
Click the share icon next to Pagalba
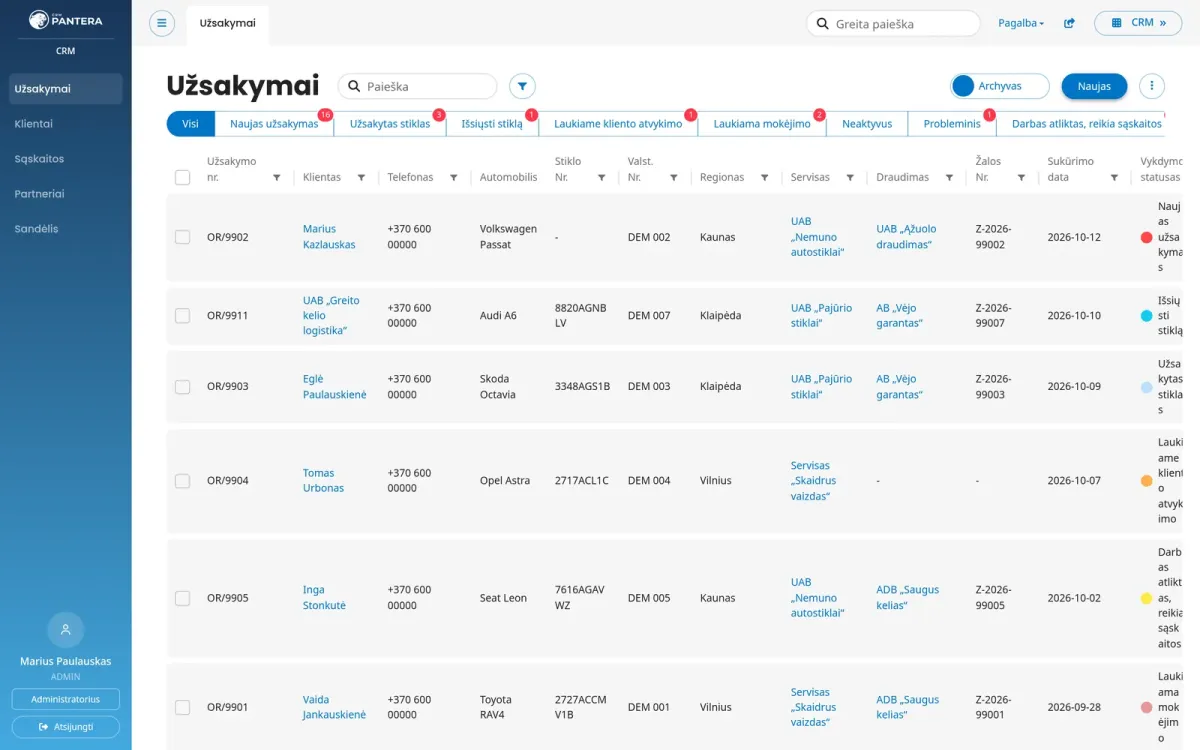tap(1069, 23)
